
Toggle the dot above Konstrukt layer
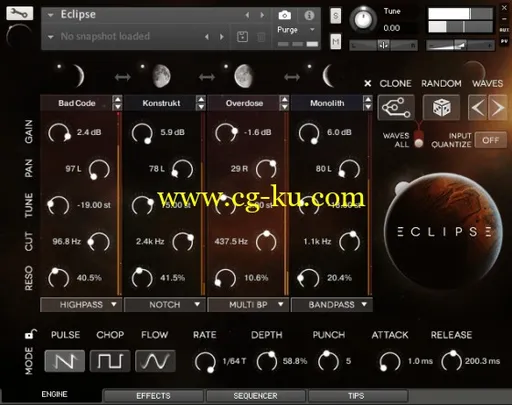click(x=142, y=67)
